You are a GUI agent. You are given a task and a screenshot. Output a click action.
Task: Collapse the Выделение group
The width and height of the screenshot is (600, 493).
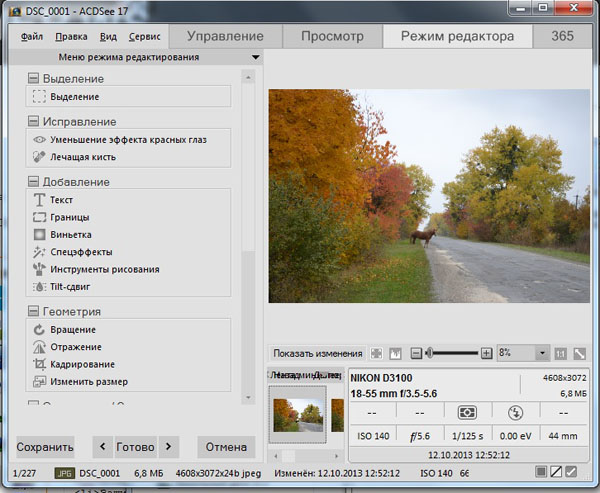(34, 78)
